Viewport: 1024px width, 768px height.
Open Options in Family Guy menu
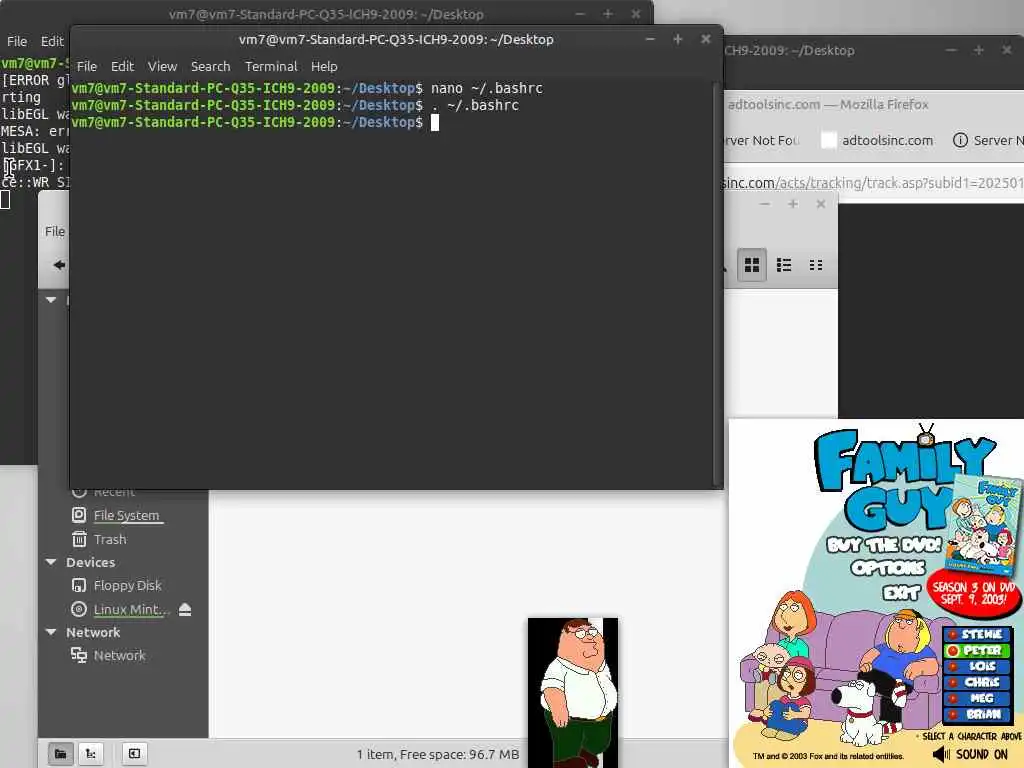888,568
